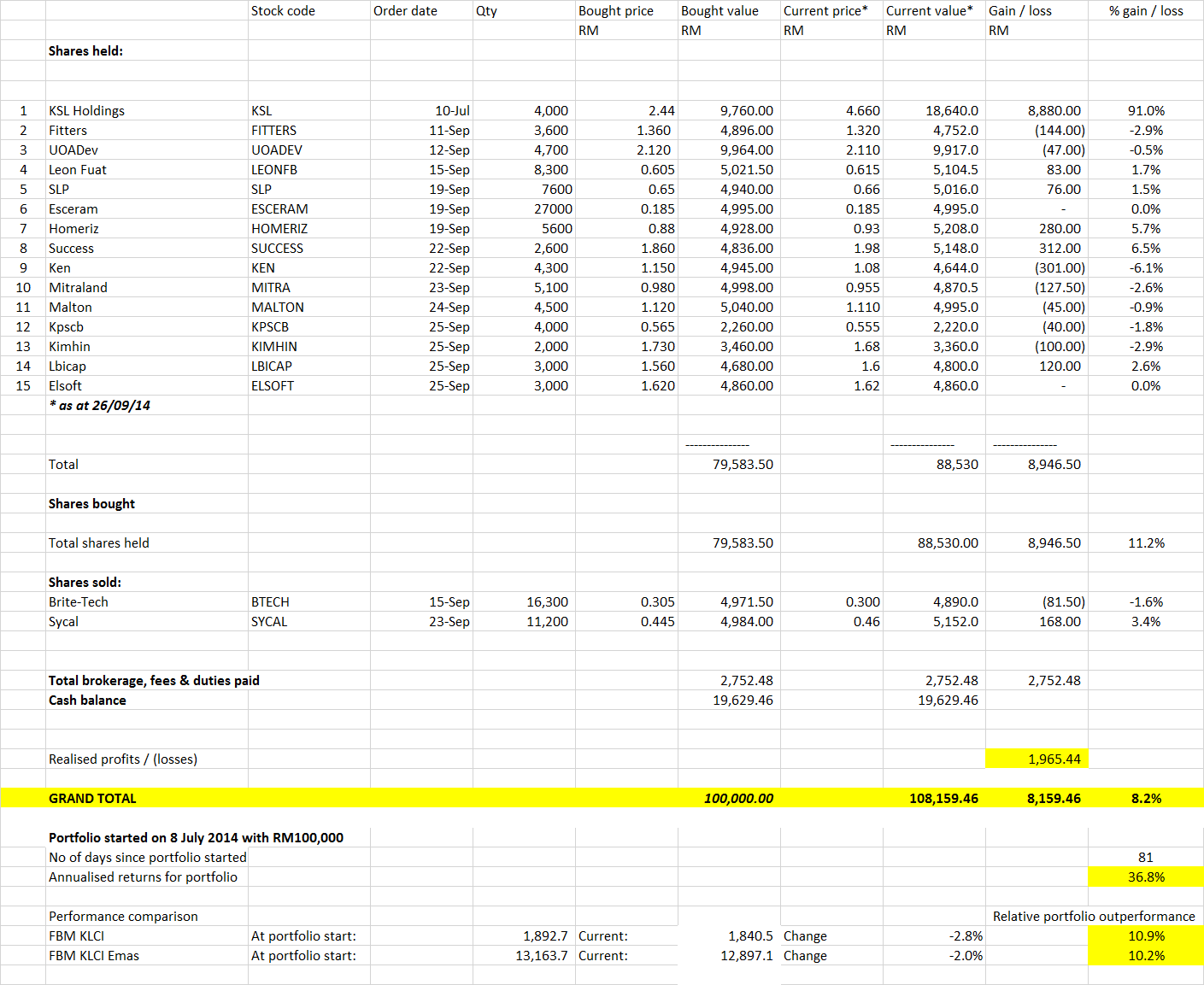This screenshot has width=1204, height=985.
Task: Select the LBICAP stock code cell
Action: pos(308,366)
